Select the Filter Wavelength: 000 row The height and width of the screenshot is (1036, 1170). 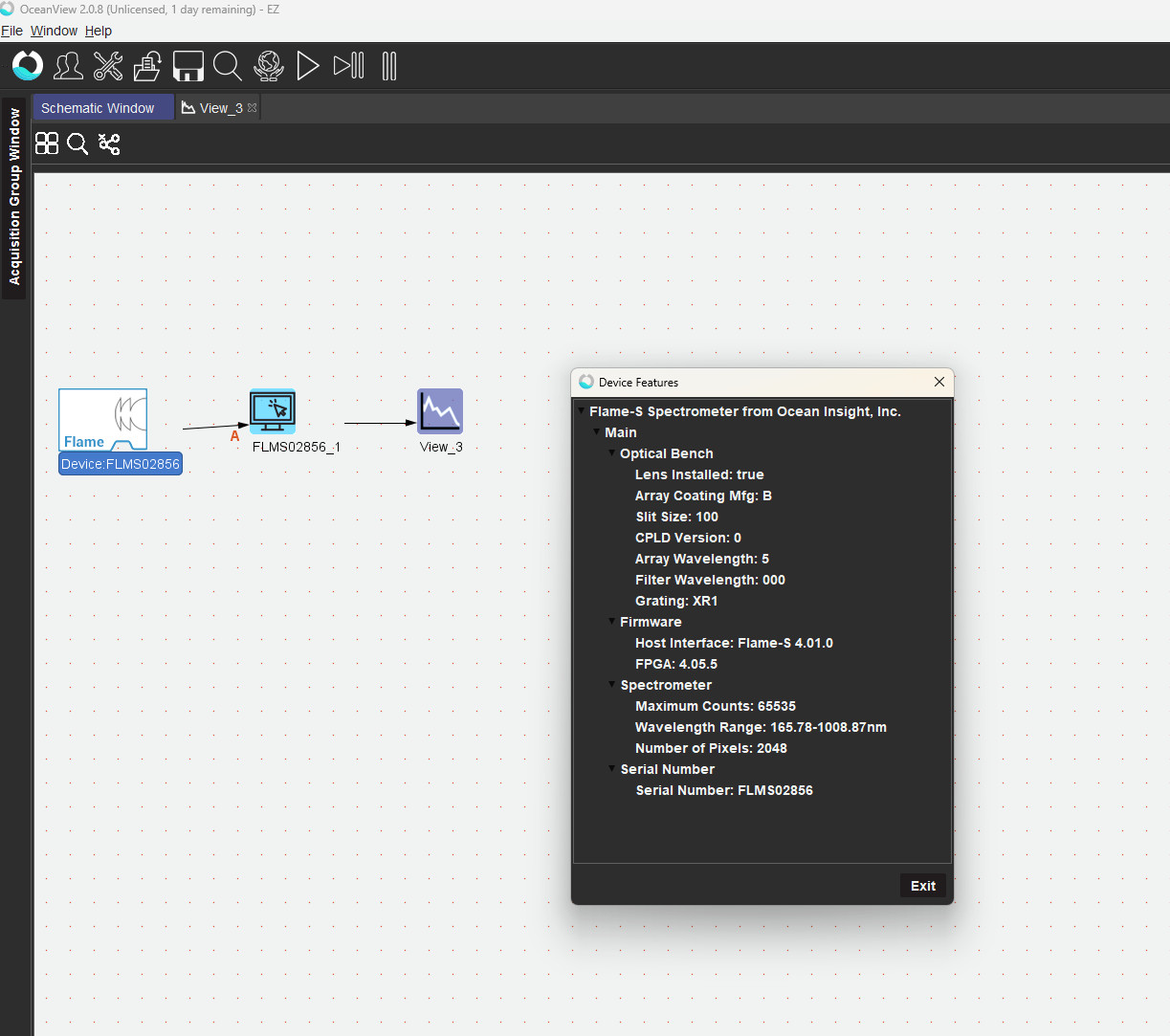coord(710,580)
